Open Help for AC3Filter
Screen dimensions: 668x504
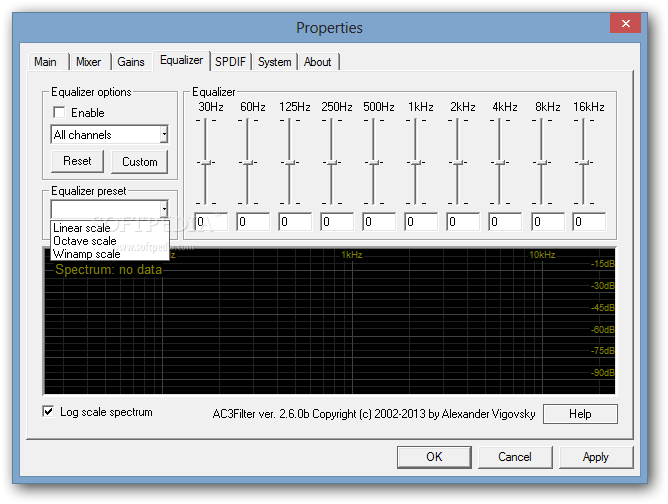(580, 414)
